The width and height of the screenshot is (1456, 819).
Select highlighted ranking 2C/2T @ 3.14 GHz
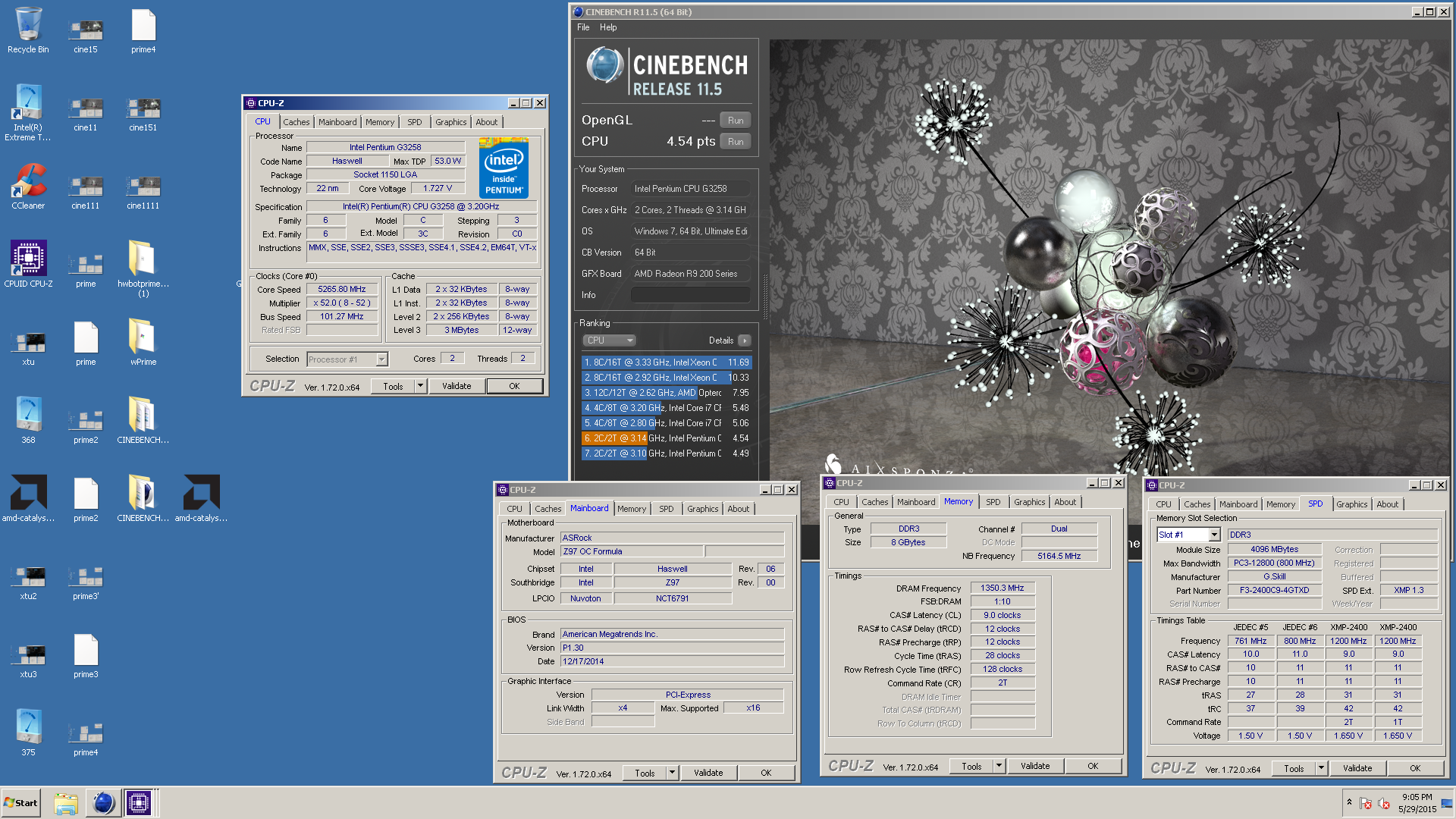coord(666,438)
